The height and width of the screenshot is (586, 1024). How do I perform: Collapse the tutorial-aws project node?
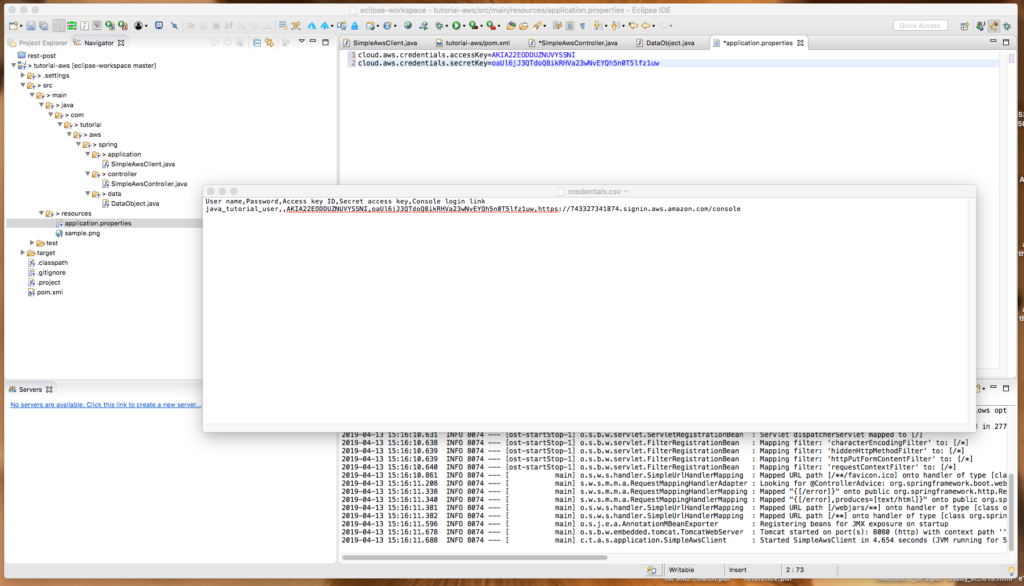pos(14,65)
